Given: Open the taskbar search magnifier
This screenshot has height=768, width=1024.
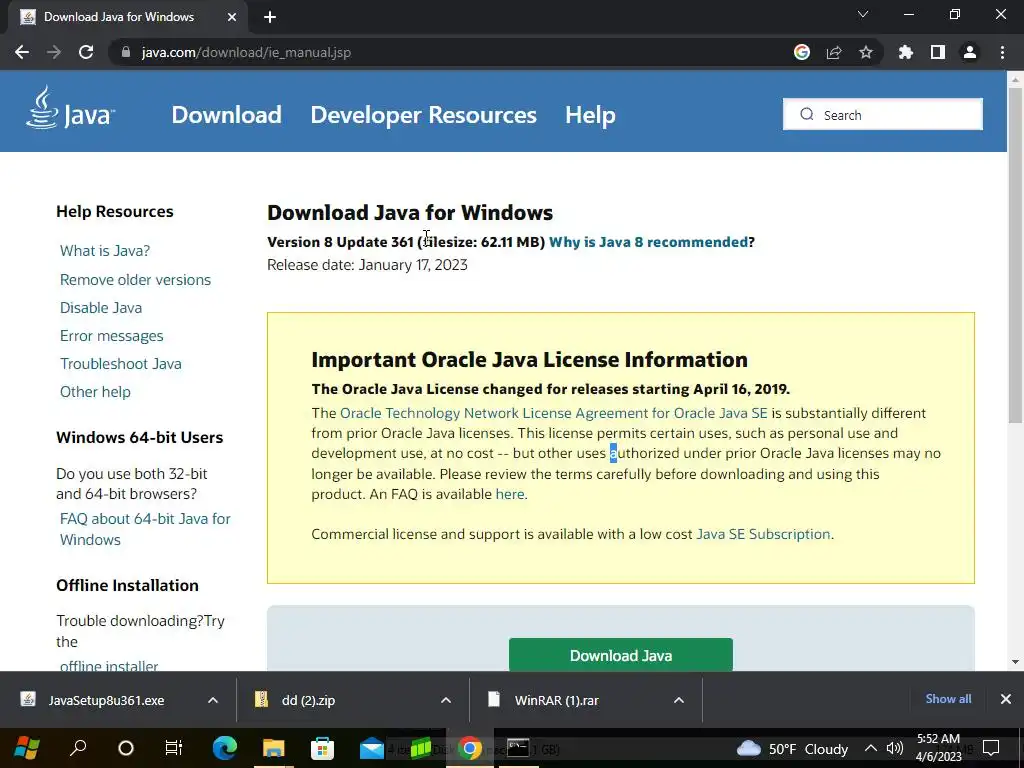Looking at the screenshot, I should click(78, 748).
